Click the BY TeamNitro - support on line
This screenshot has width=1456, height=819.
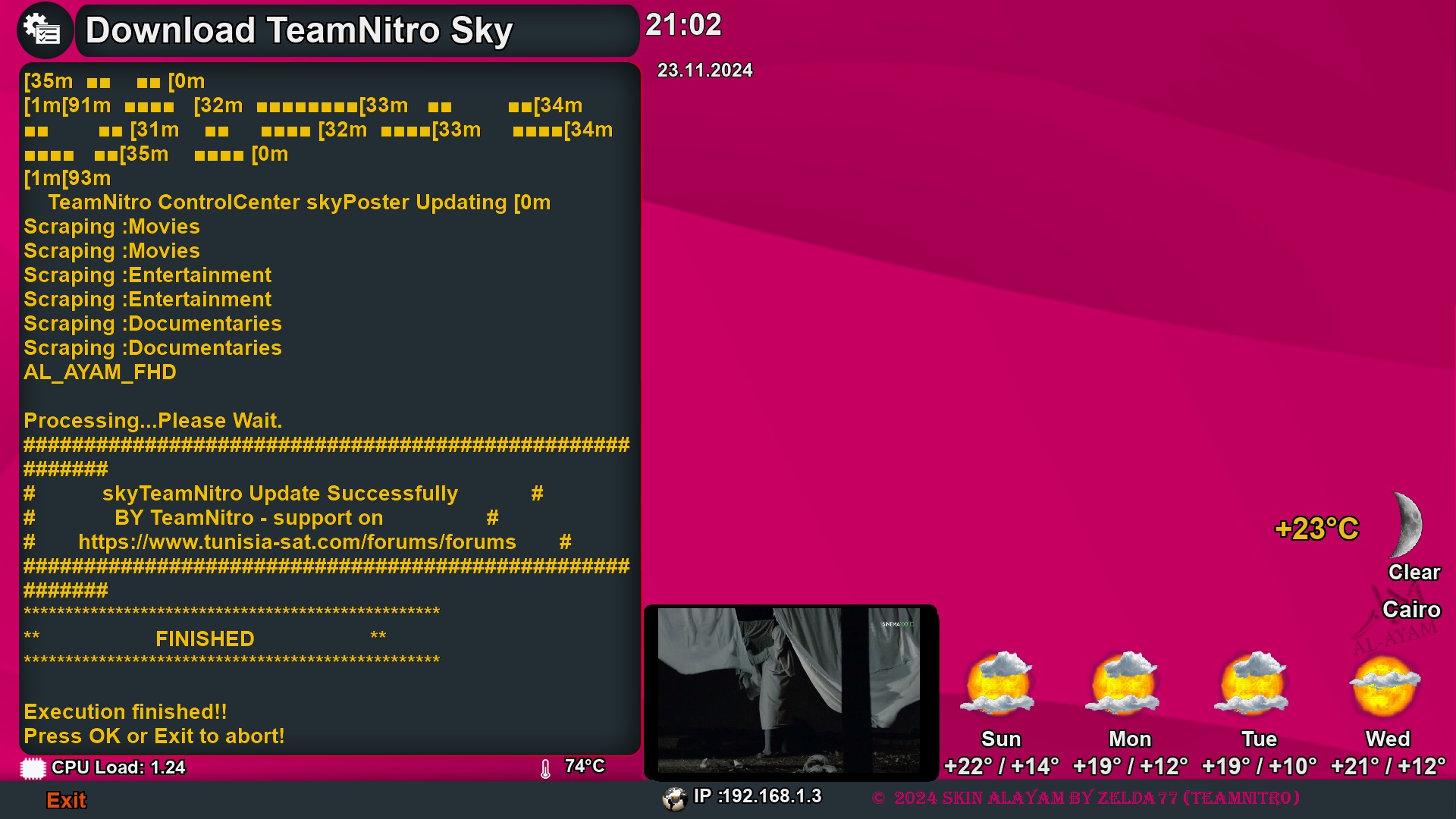249,518
